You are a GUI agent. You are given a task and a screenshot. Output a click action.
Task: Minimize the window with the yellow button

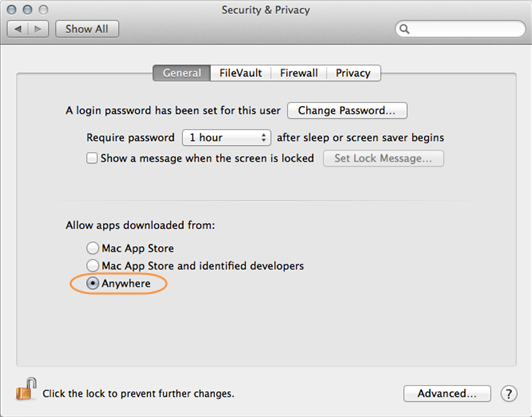click(27, 10)
